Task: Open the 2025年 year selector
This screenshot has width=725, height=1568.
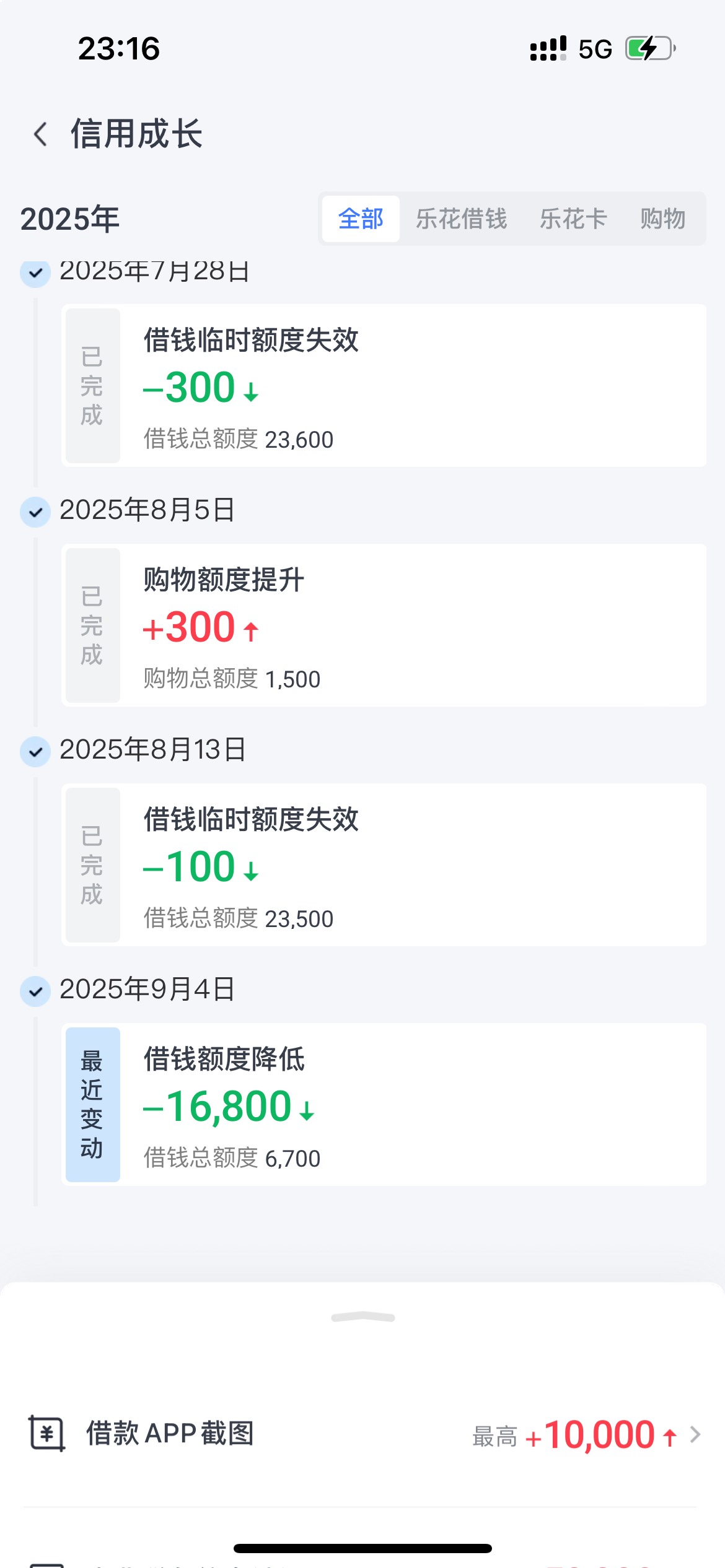Action: [x=70, y=219]
